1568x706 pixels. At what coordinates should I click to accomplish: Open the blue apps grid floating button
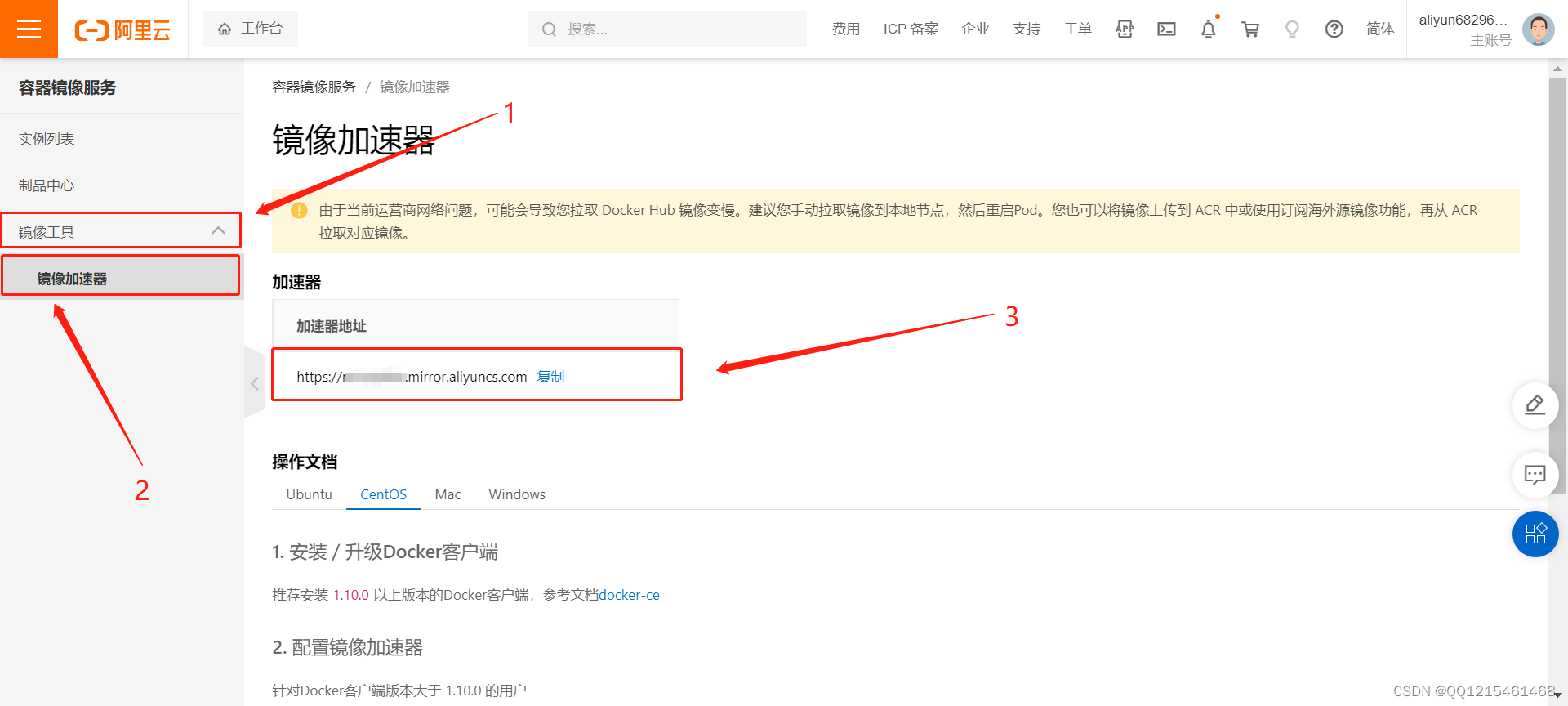click(x=1535, y=534)
